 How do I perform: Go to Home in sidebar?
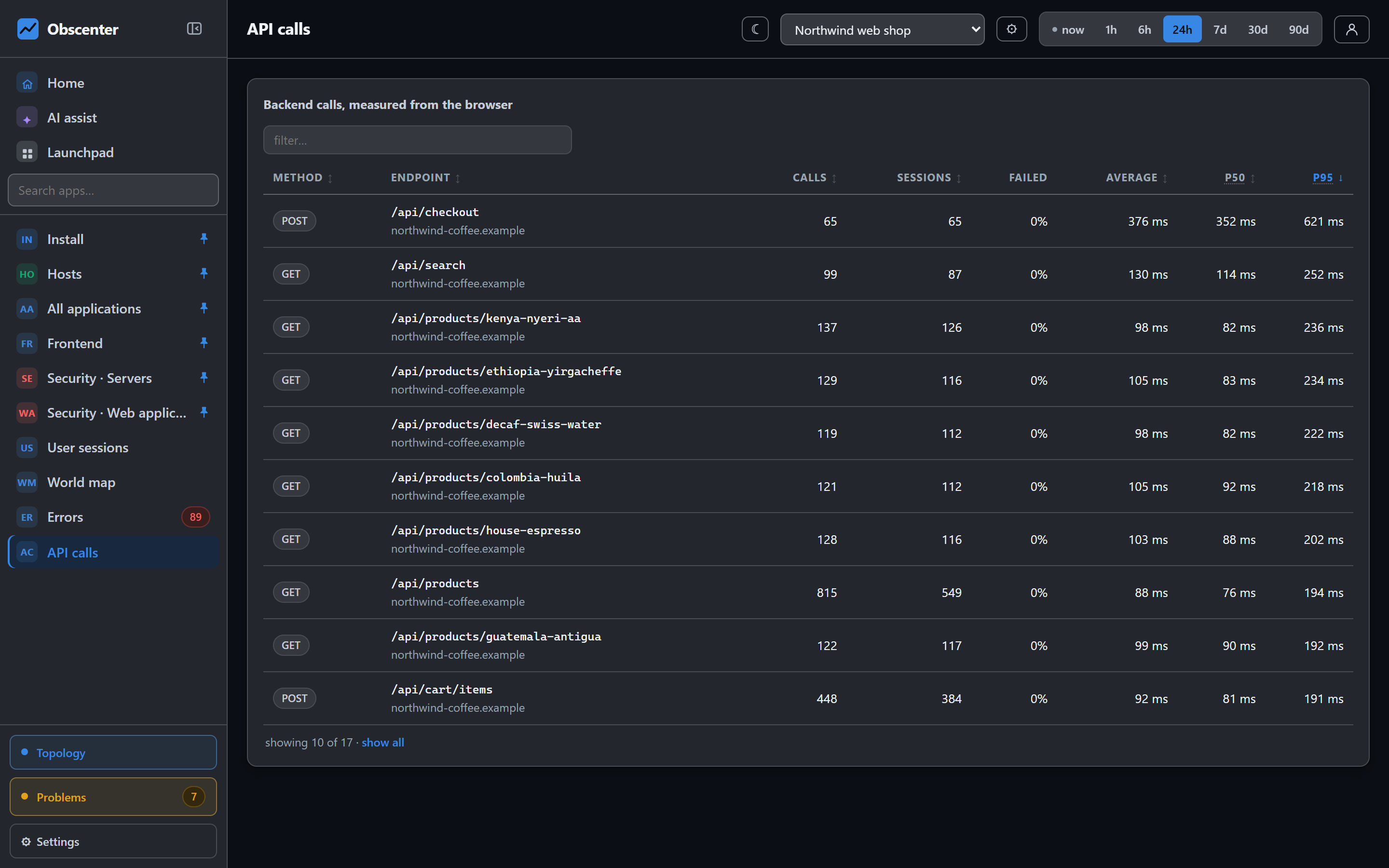point(113,83)
